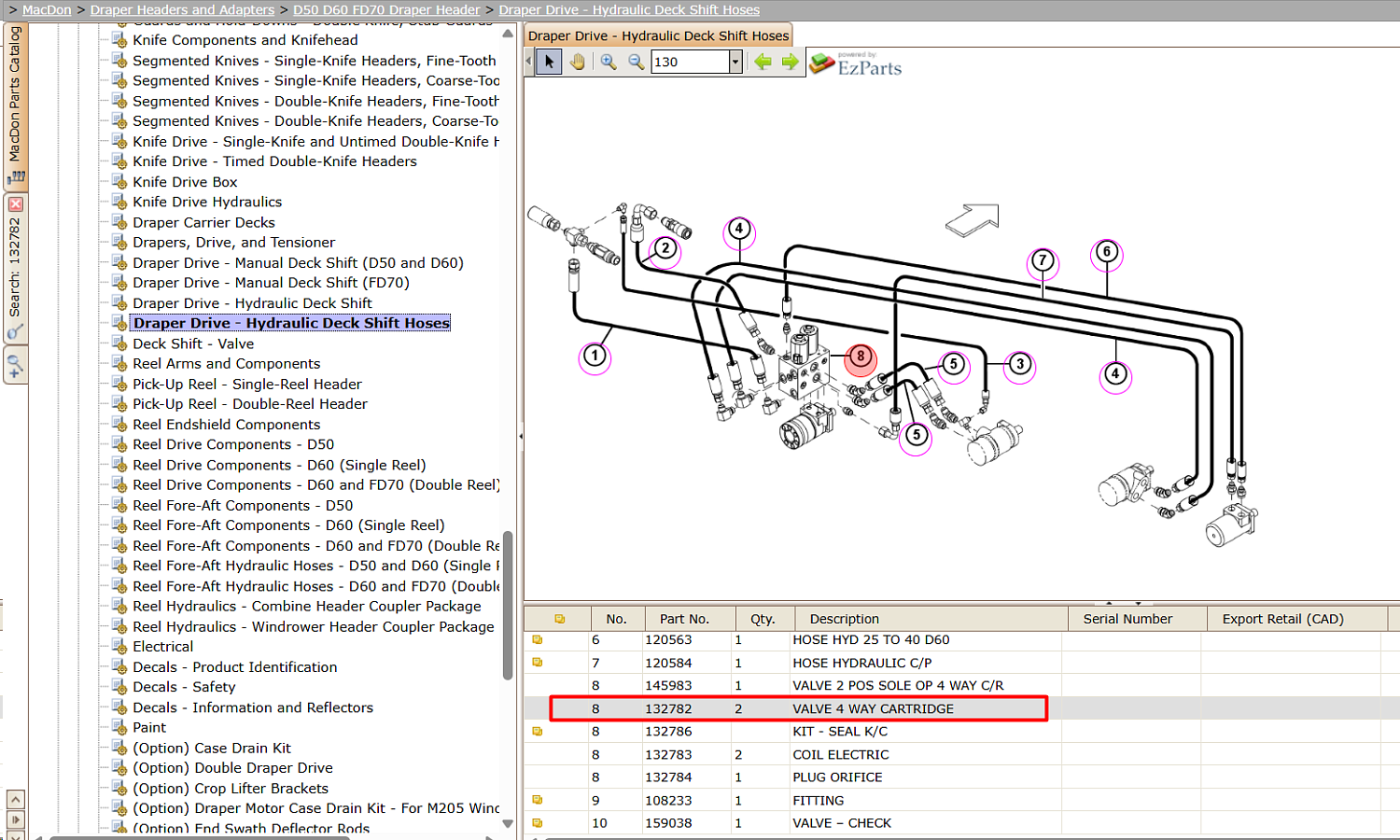The image size is (1400, 840).
Task: Click the icon beside Electrical tree item
Action: point(119,646)
